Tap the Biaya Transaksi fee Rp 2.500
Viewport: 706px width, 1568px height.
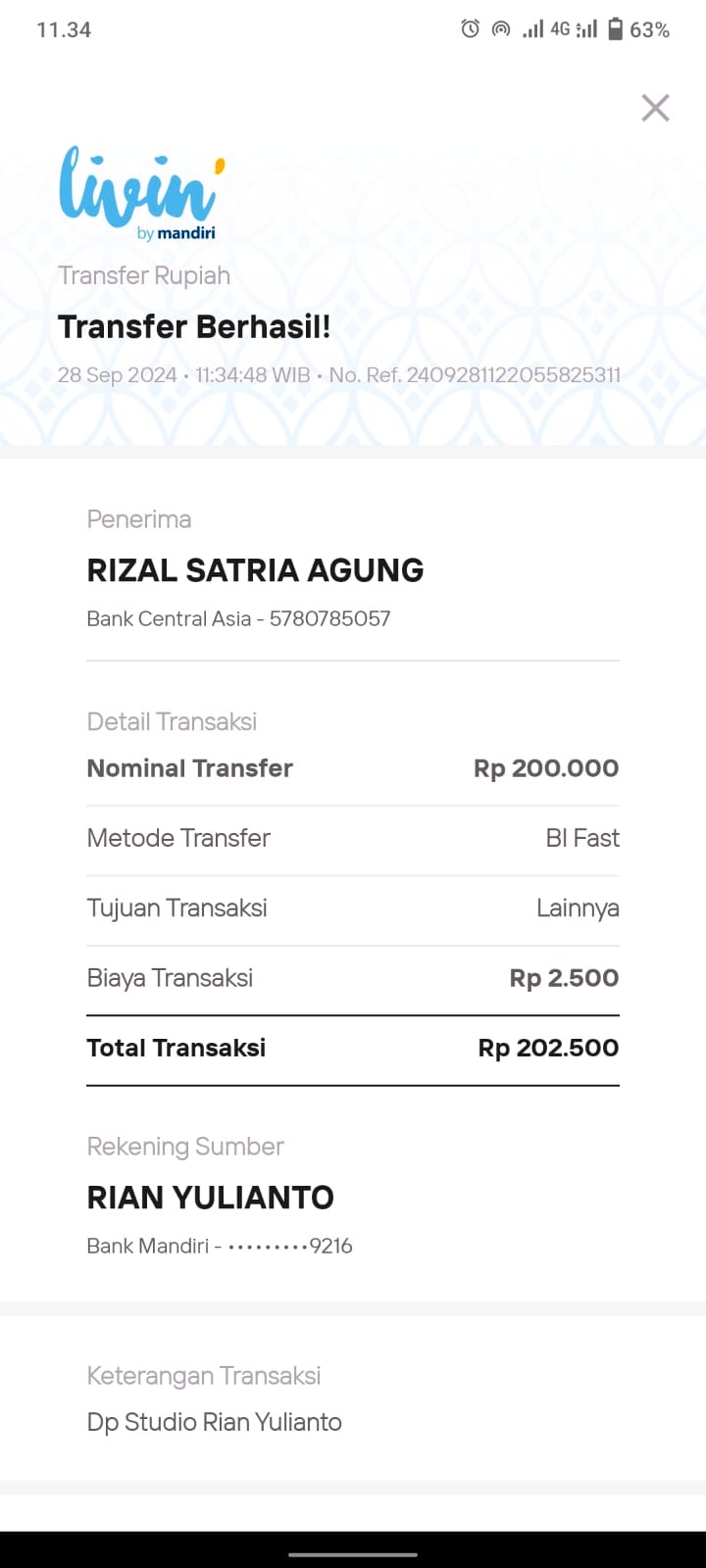564,978
